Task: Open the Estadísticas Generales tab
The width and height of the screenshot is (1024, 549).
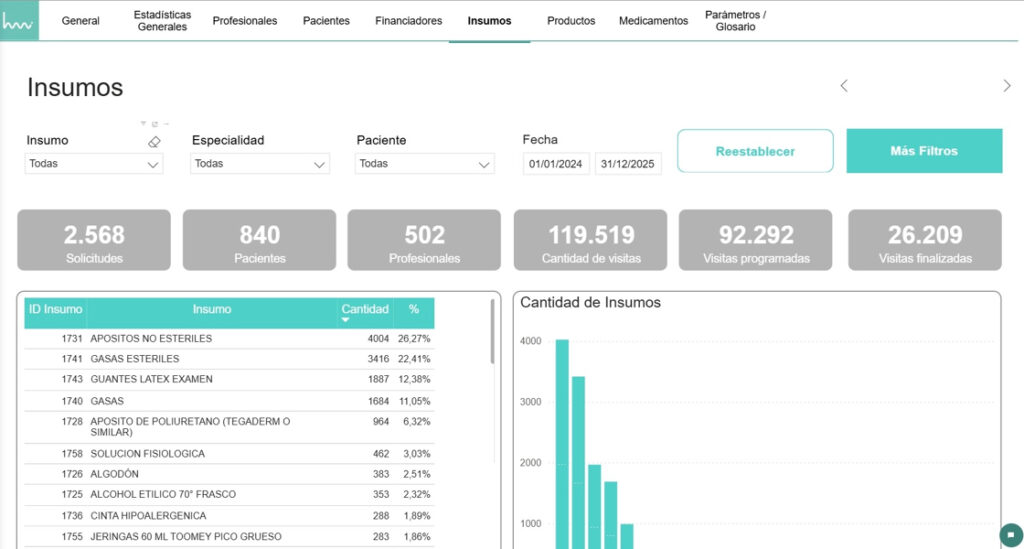Action: pos(162,21)
